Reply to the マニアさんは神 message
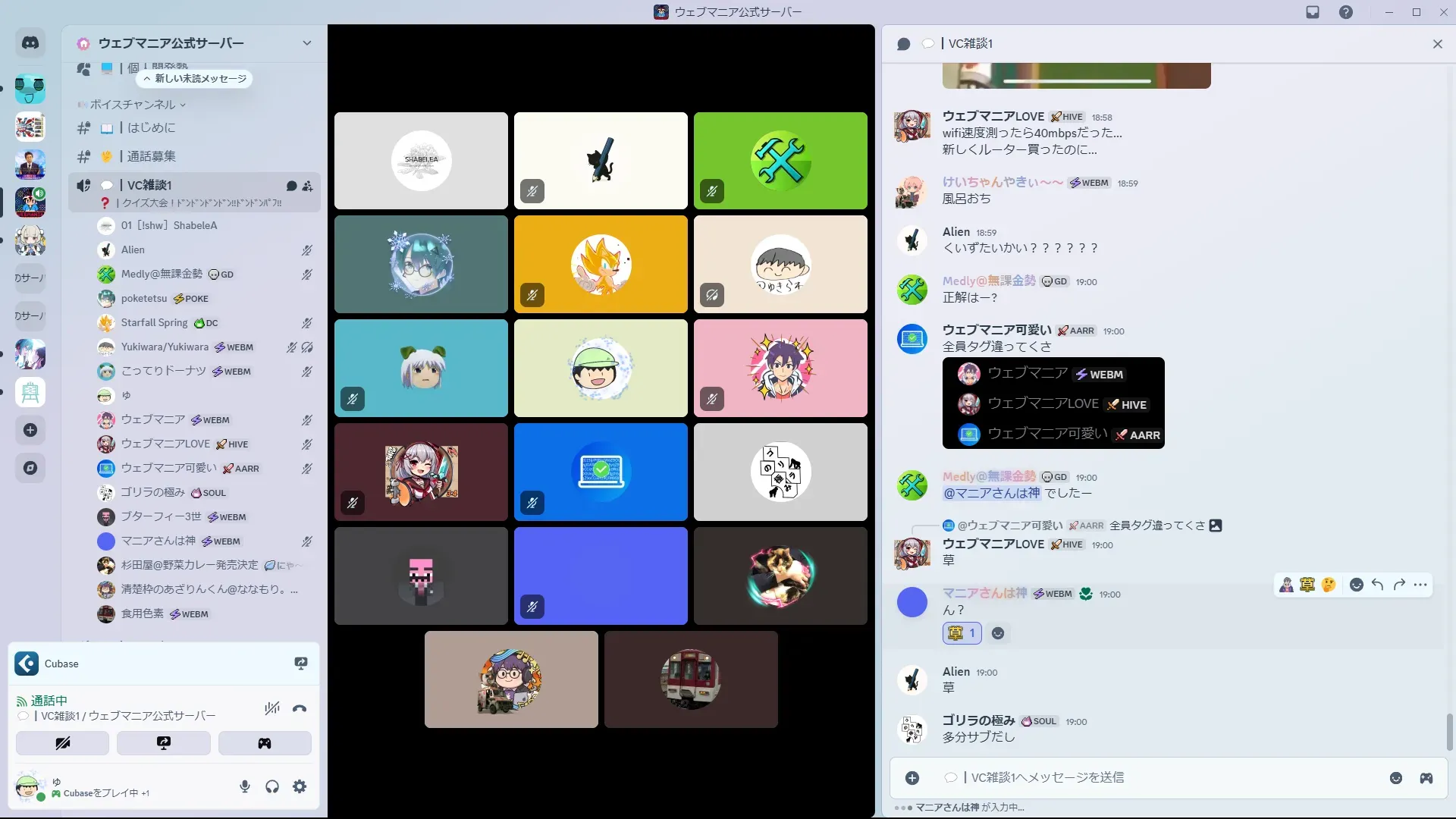Screen dimensions: 1456x819 1378,585
